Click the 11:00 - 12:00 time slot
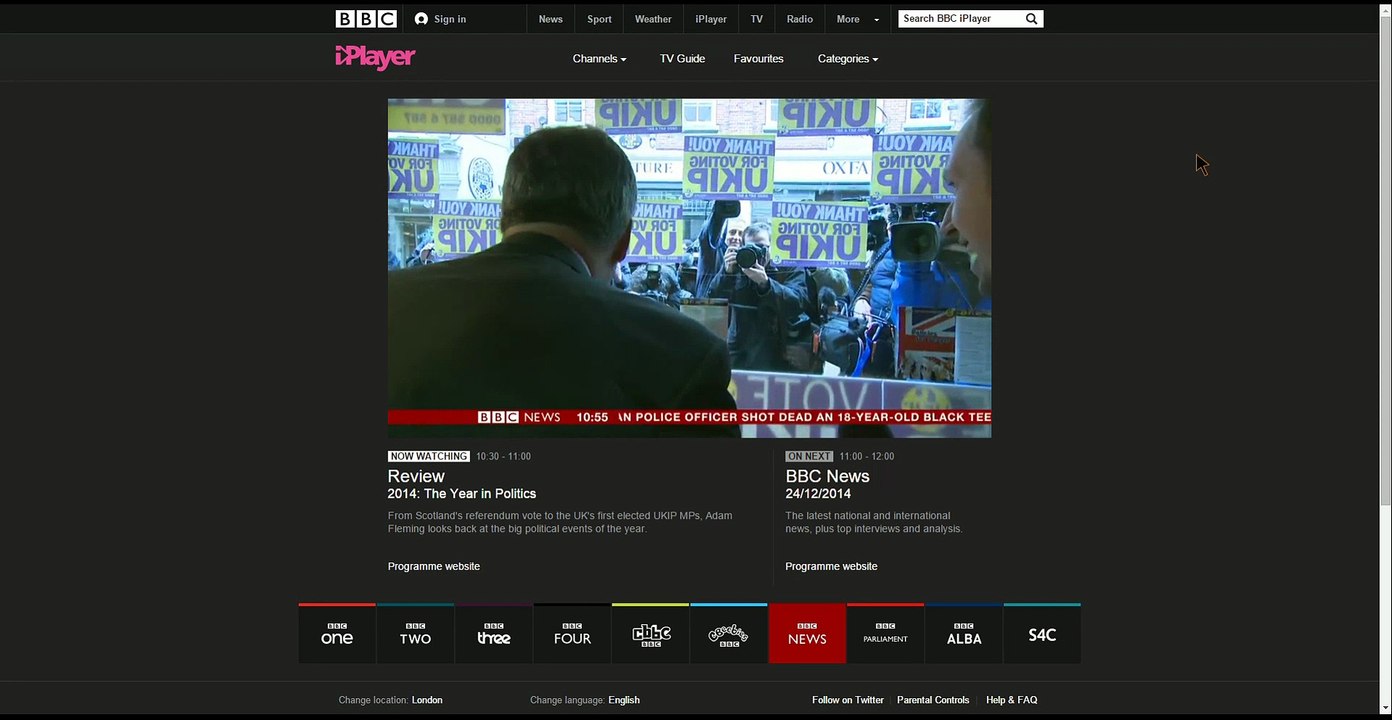 coord(867,456)
